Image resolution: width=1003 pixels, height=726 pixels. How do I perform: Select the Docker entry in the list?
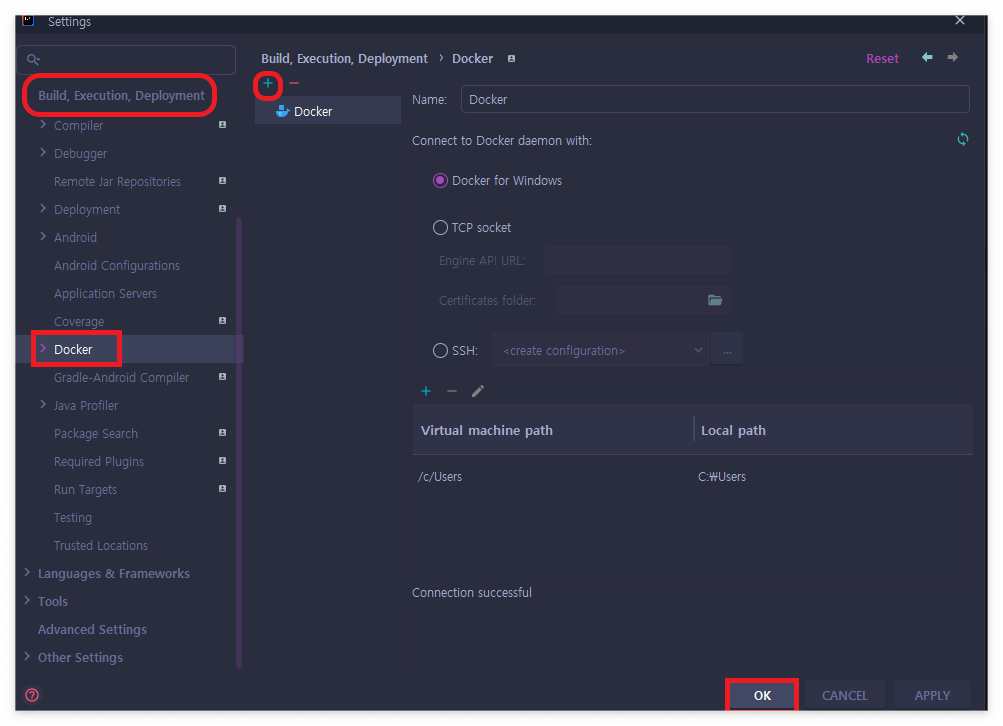click(328, 111)
